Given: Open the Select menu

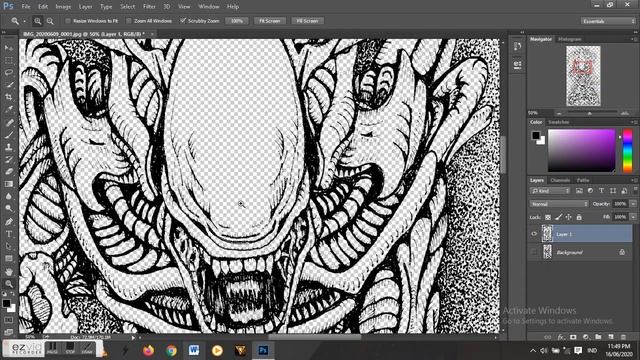Looking at the screenshot, I should pos(127,7).
